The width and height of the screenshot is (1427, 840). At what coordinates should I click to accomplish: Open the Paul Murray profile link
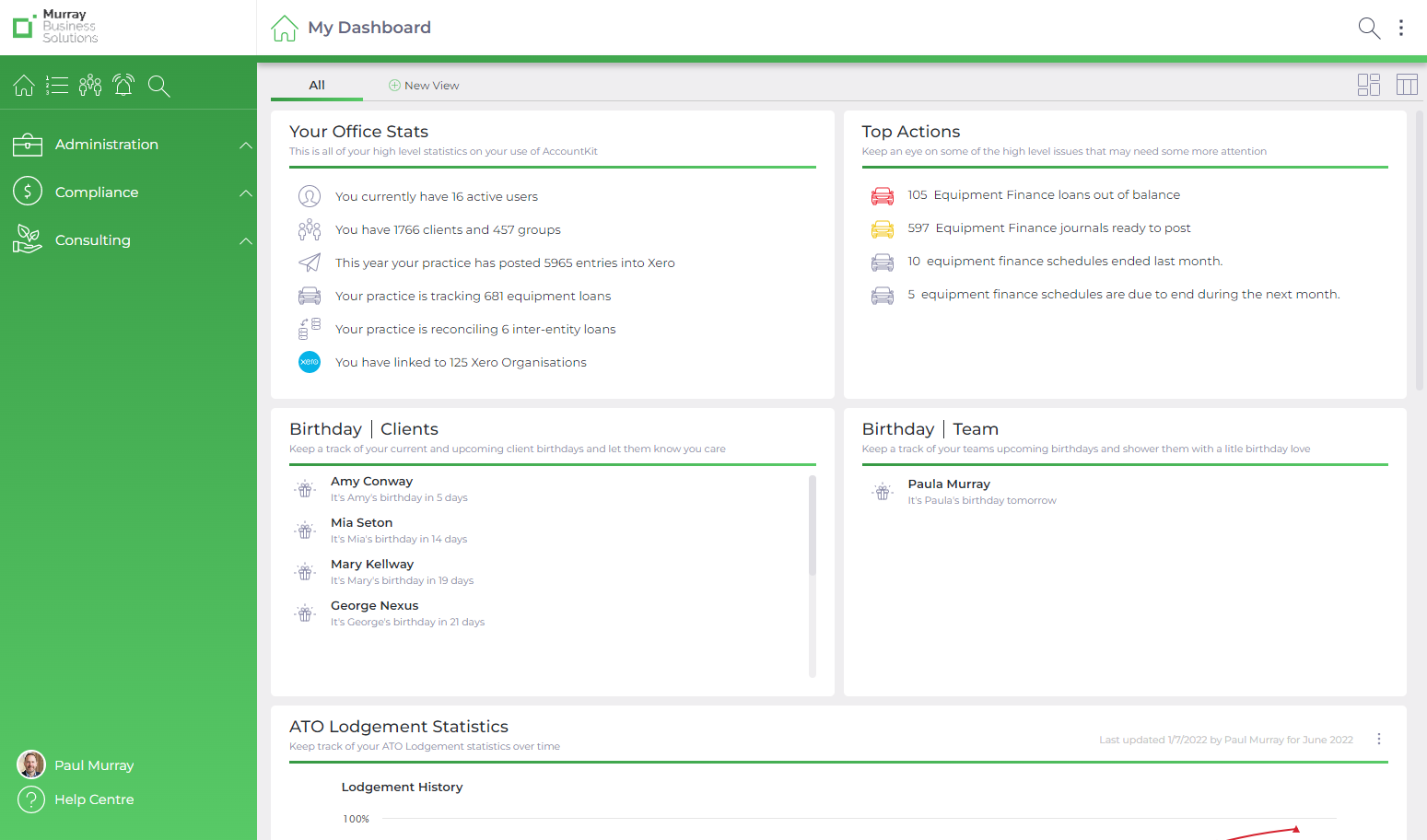(x=94, y=765)
